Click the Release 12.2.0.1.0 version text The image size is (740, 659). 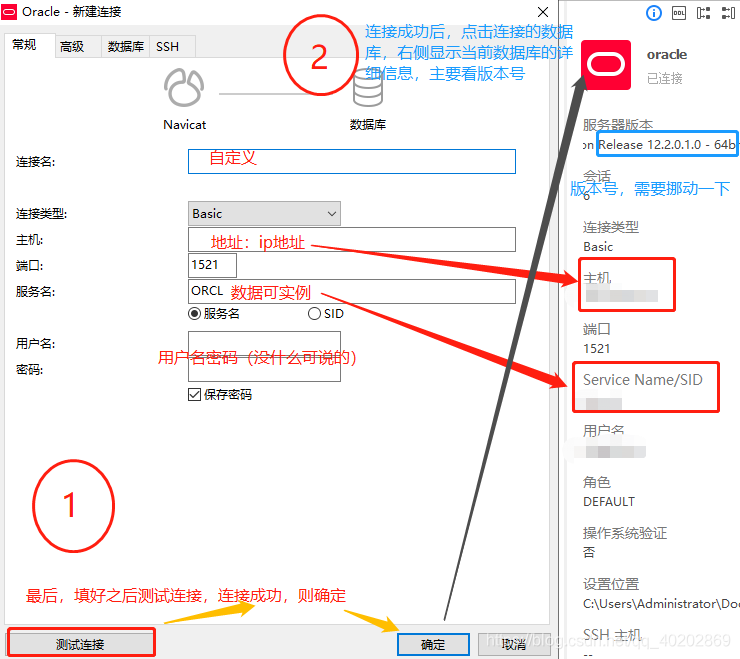click(x=666, y=144)
